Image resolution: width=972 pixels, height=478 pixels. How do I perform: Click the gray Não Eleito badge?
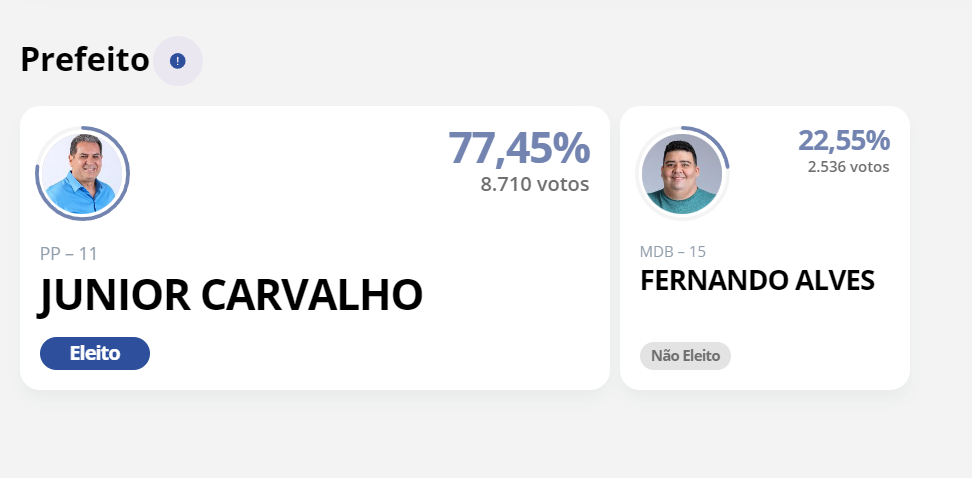point(685,355)
